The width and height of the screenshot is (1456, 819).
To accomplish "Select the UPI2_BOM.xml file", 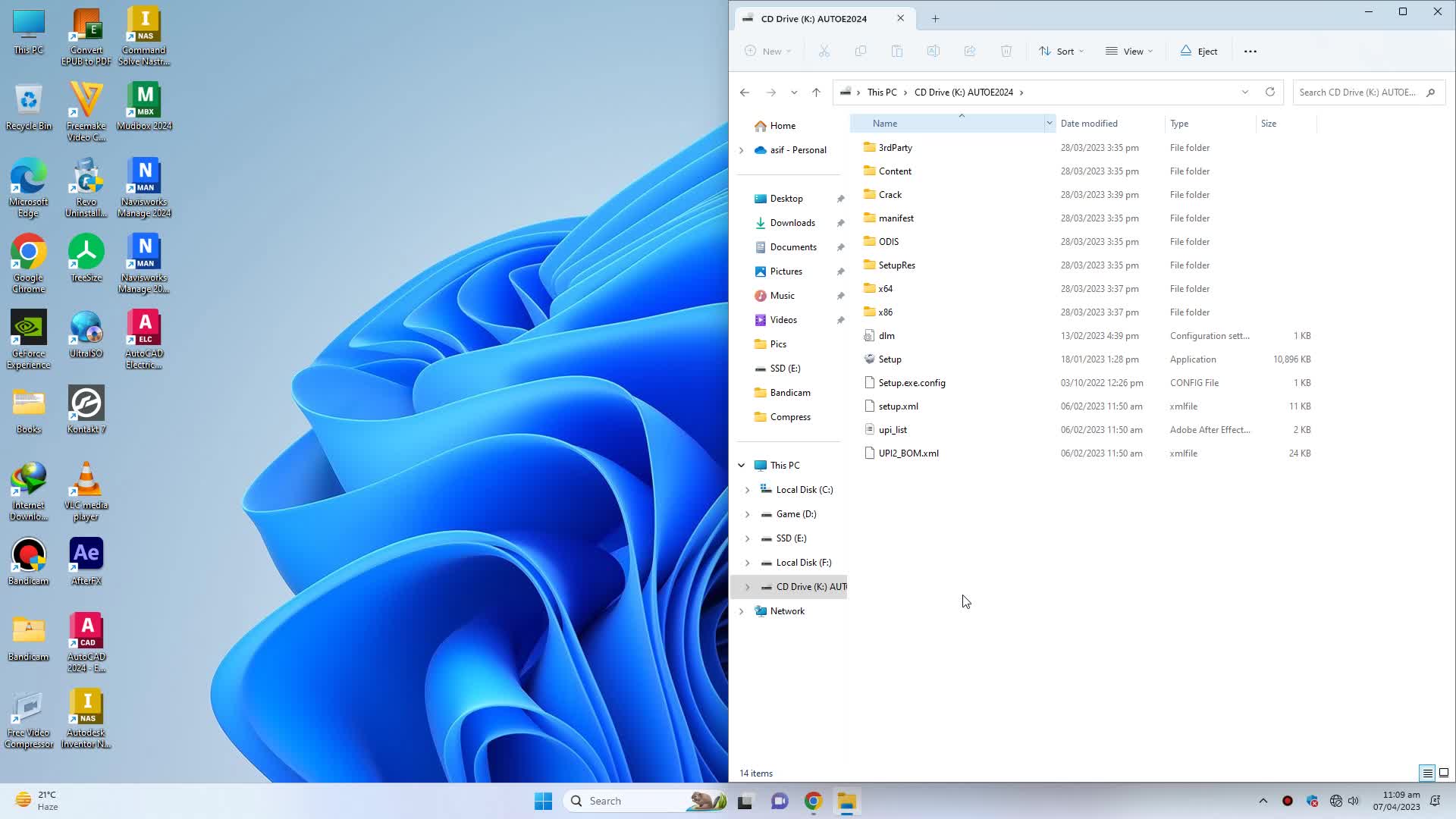I will tap(908, 453).
